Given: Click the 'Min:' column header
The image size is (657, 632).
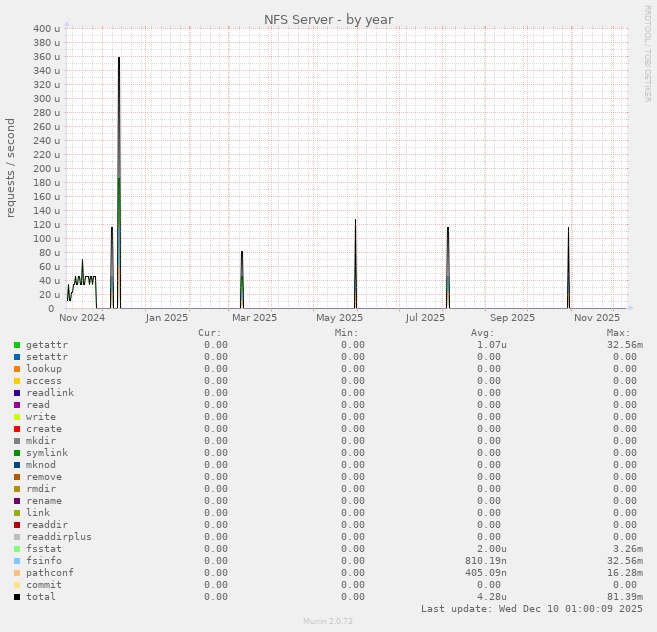Looking at the screenshot, I should 347,333.
